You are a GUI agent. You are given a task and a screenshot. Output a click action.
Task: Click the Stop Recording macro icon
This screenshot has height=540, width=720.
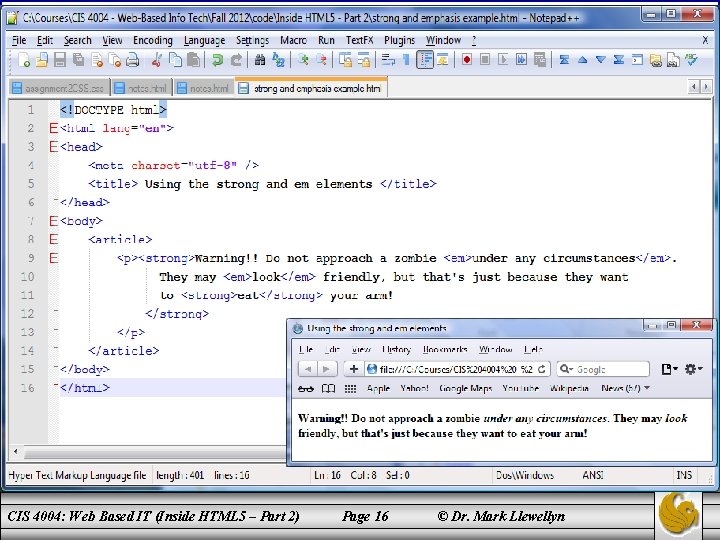pyautogui.click(x=485, y=60)
